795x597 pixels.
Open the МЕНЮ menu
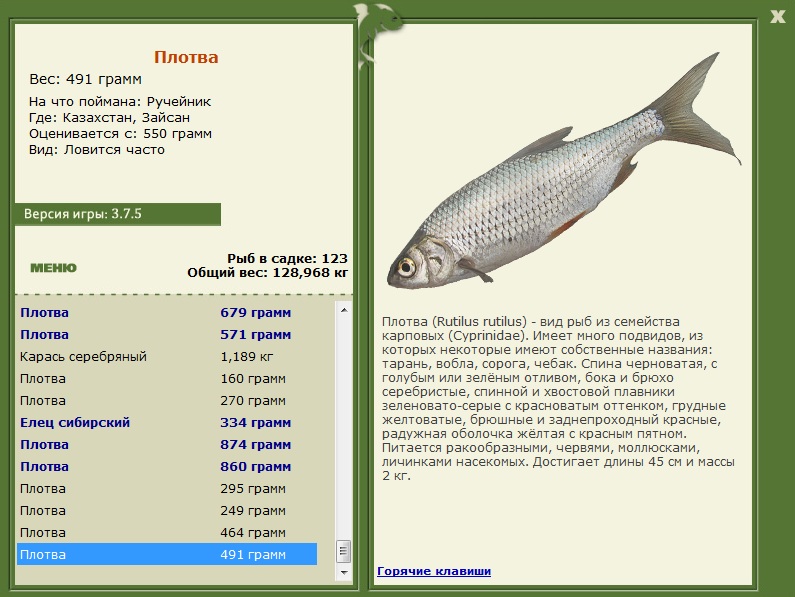pos(53,268)
